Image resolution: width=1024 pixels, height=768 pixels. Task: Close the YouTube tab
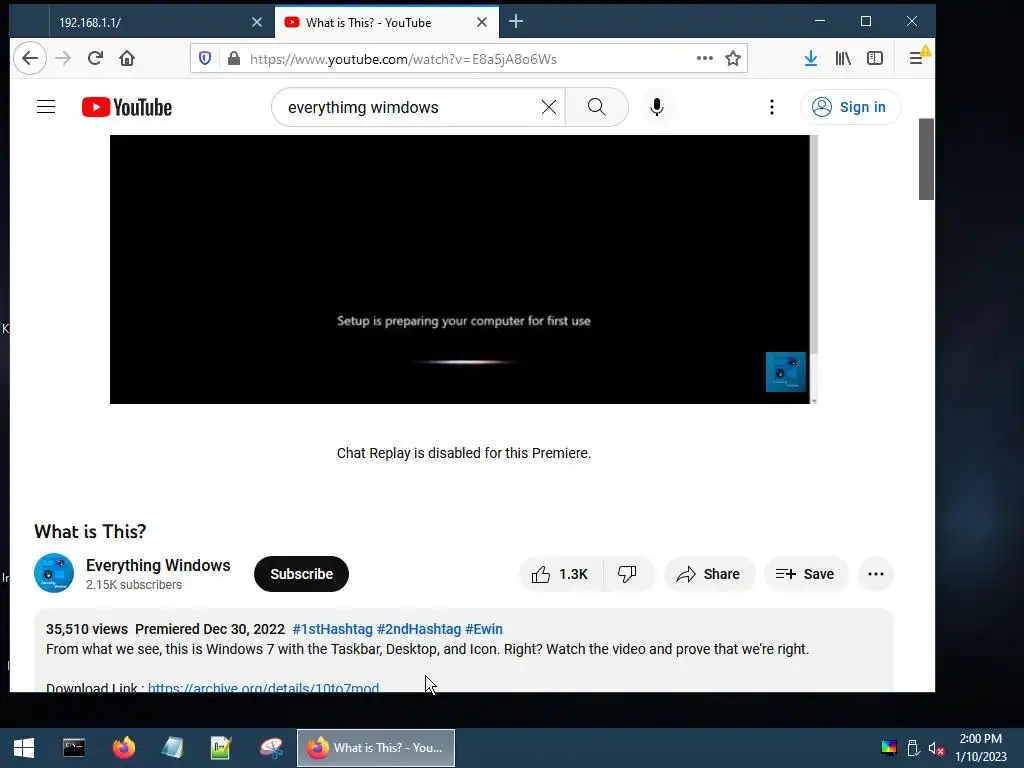click(x=482, y=22)
